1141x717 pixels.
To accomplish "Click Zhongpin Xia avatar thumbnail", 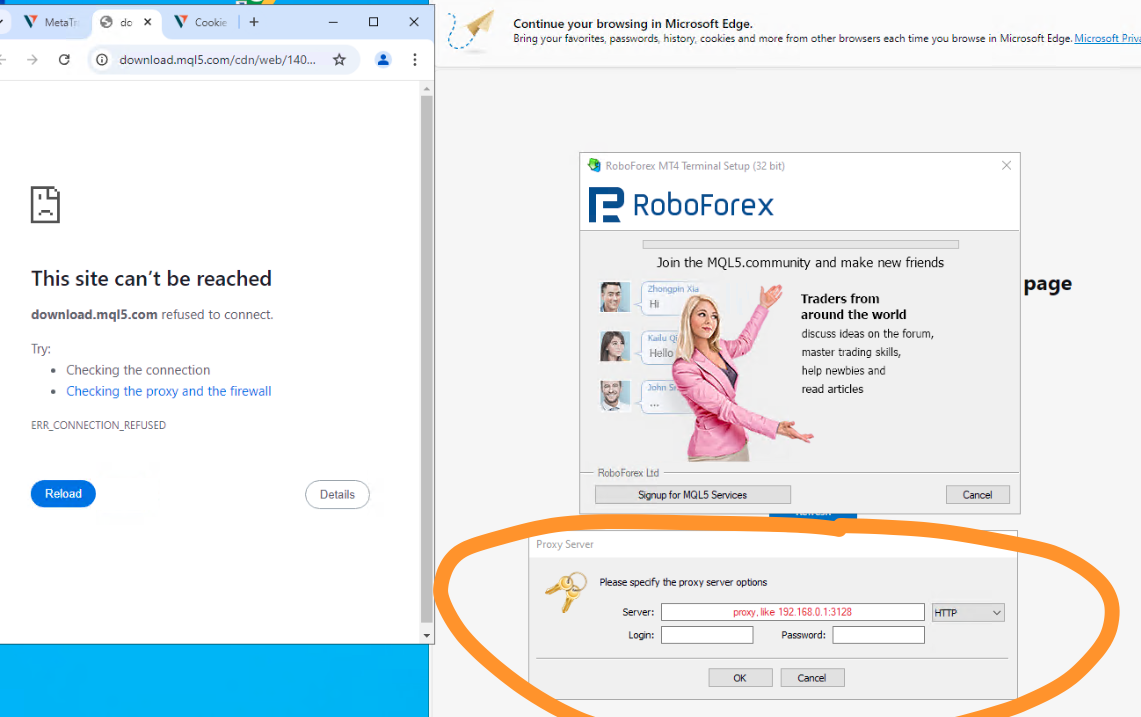I will (x=615, y=297).
